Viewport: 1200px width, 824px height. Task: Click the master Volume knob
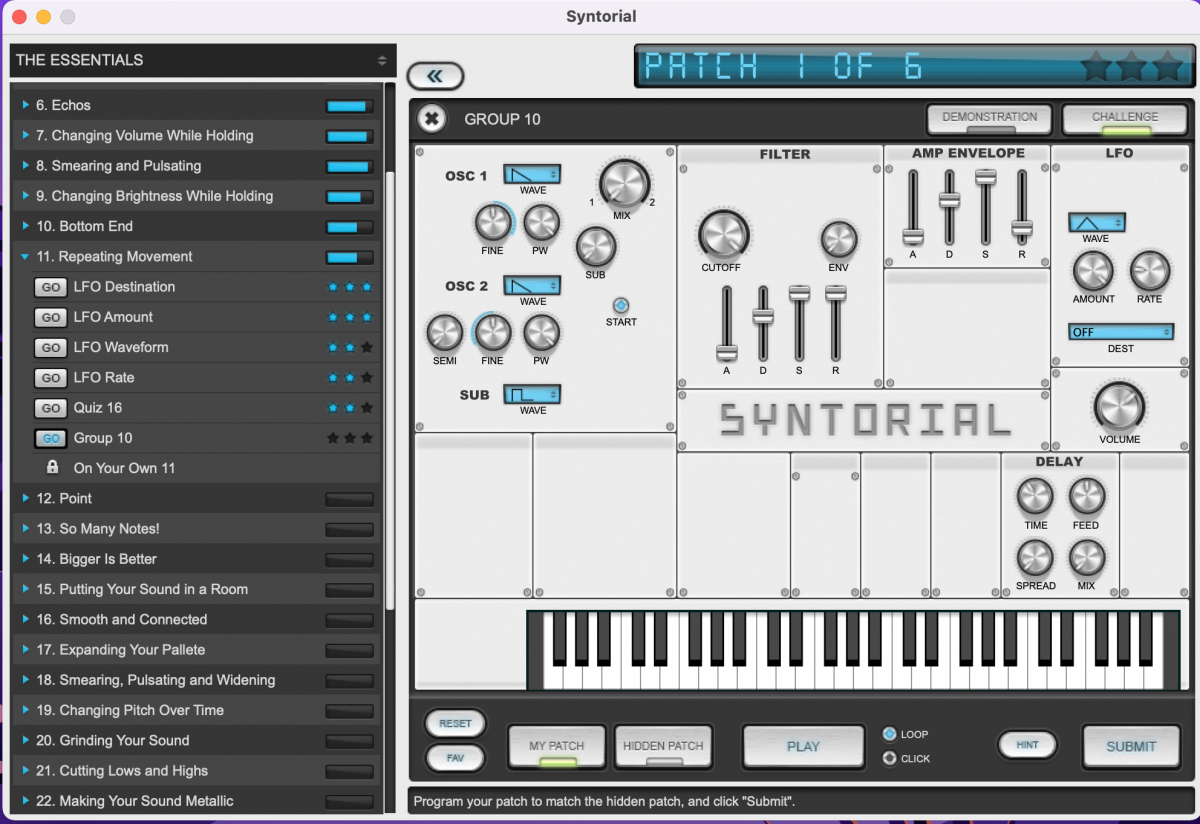point(1119,407)
